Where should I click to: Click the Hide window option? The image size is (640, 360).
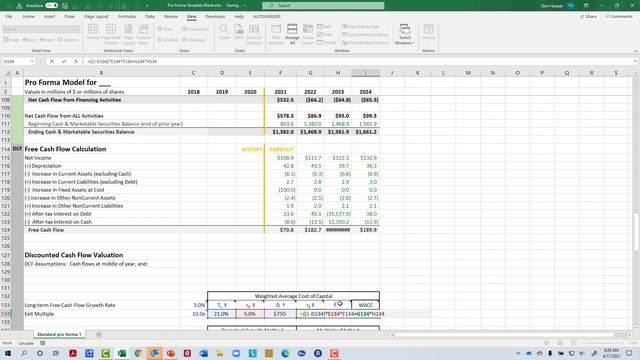(x=325, y=35)
